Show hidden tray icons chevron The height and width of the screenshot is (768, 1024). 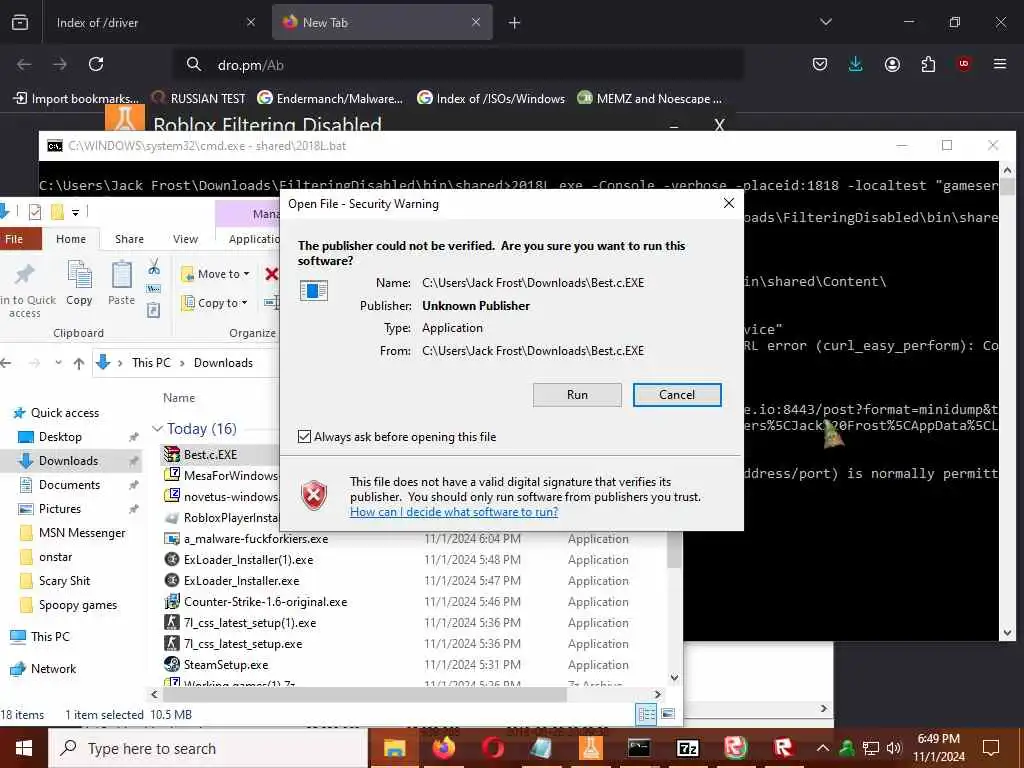823,748
